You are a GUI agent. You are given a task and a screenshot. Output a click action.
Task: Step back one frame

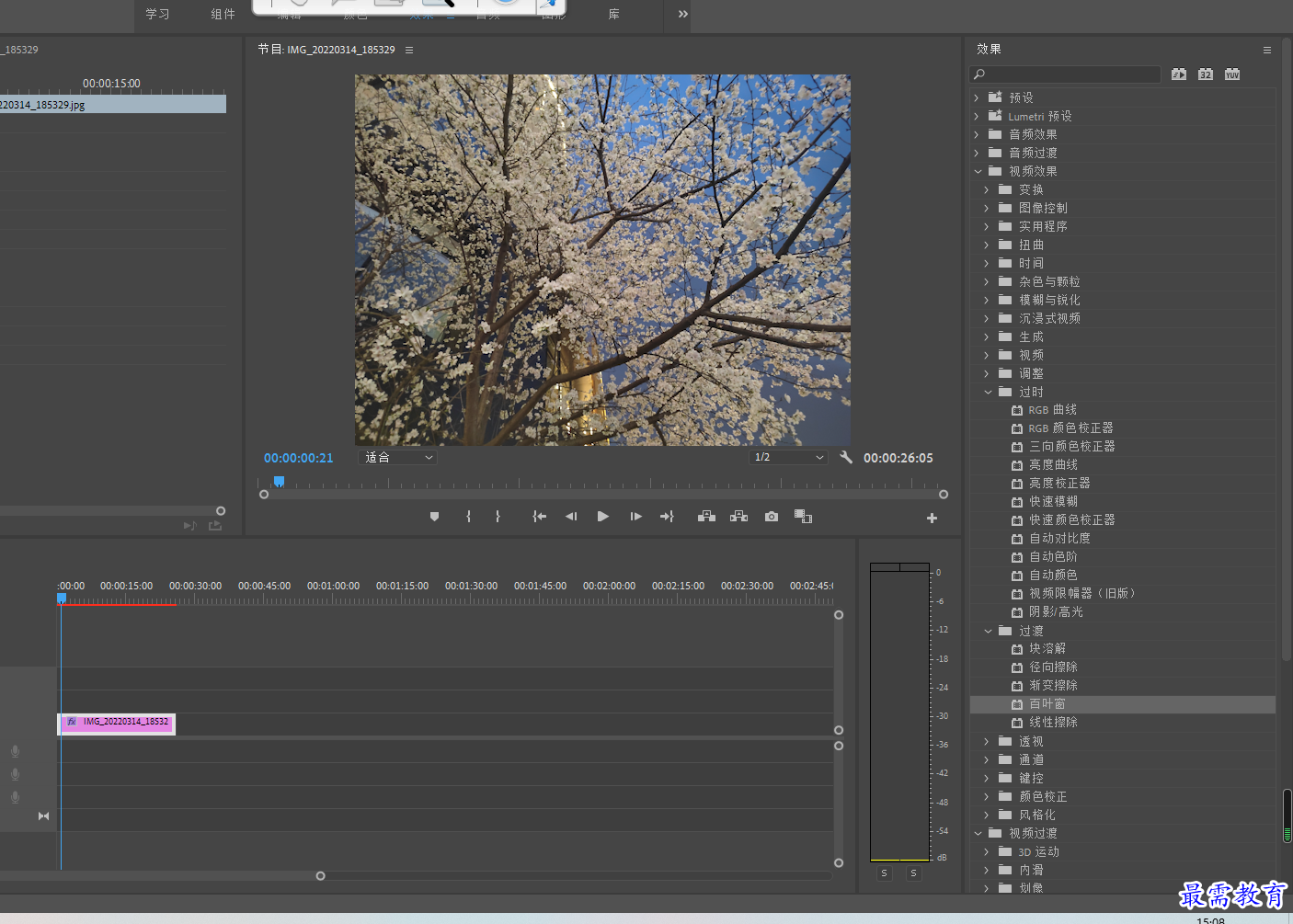pyautogui.click(x=571, y=517)
